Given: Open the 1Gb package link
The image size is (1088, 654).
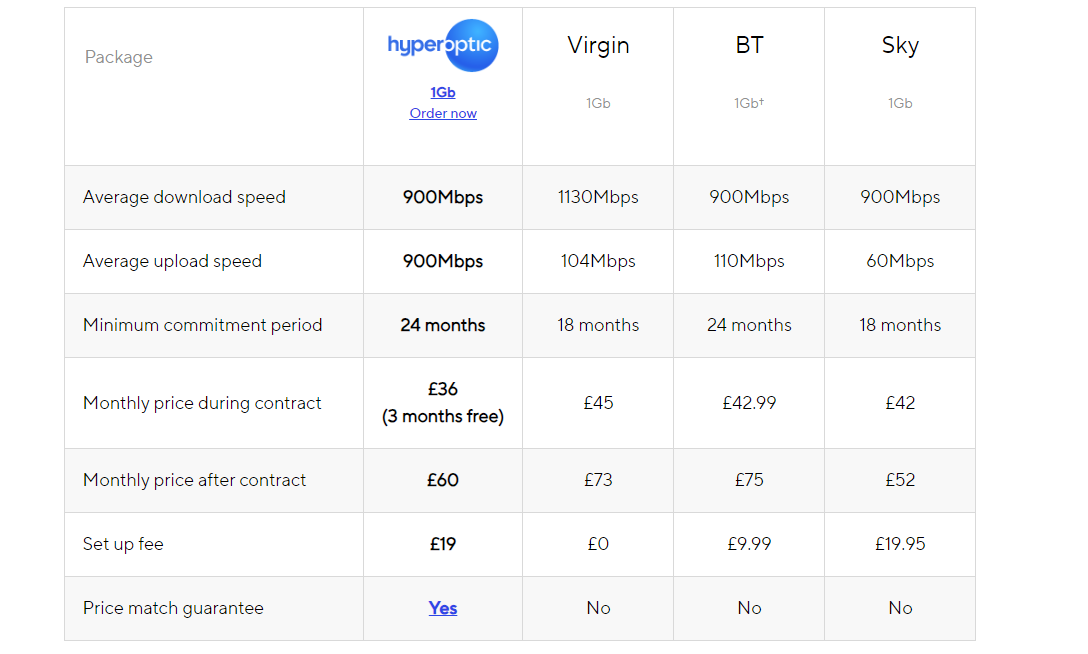Looking at the screenshot, I should 443,92.
